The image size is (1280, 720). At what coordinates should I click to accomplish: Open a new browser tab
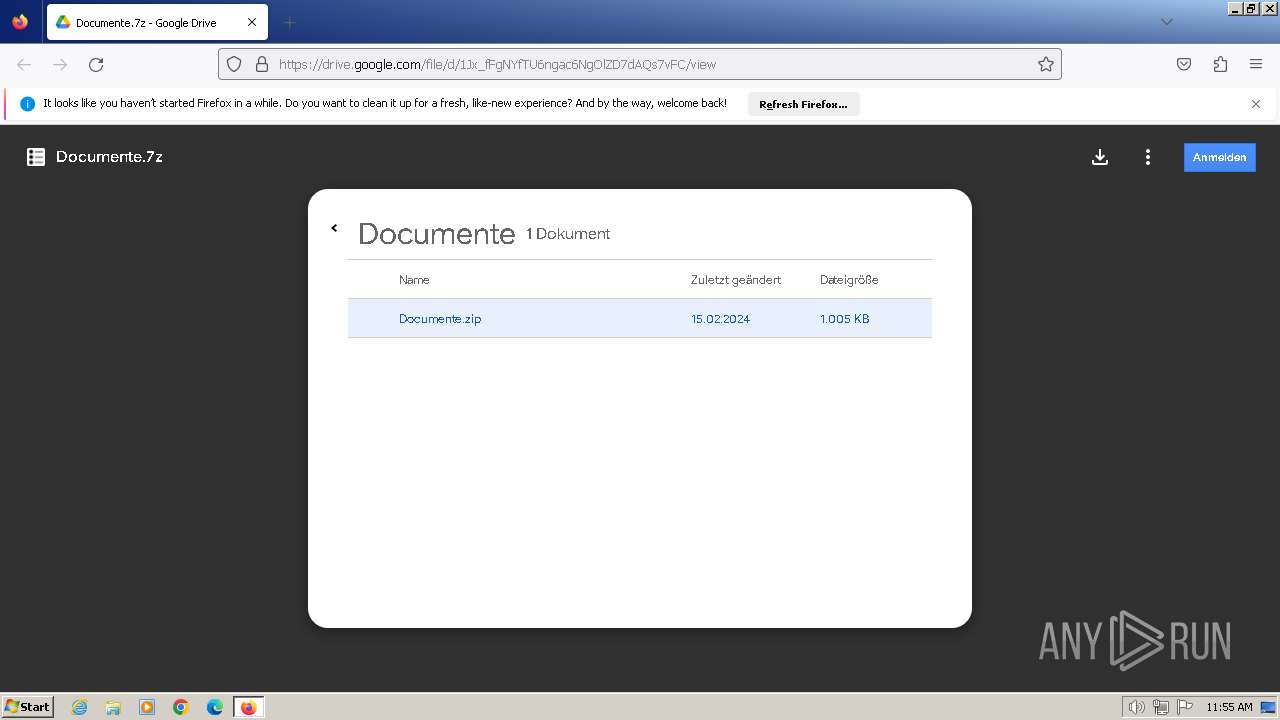[x=289, y=22]
